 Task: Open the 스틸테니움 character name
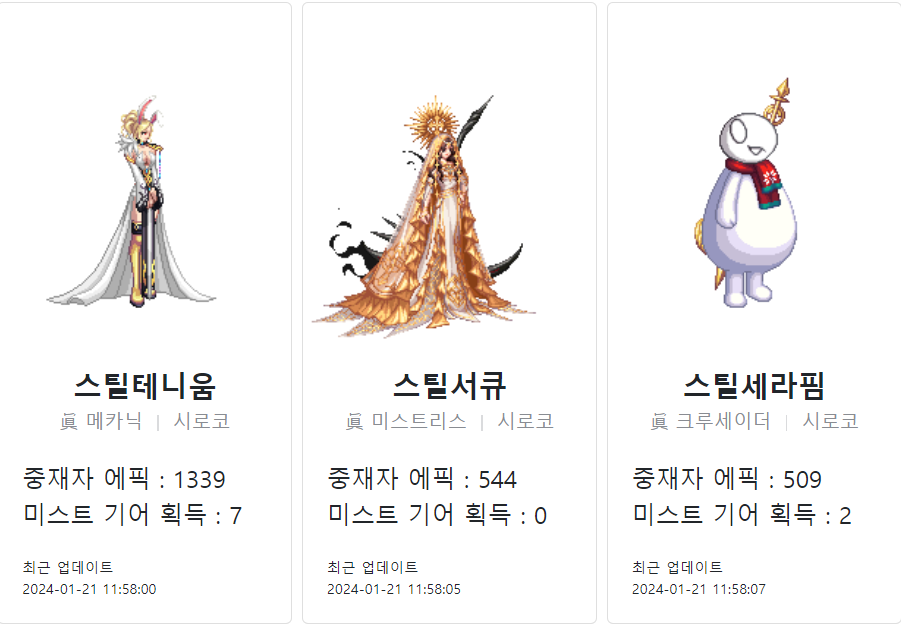(145, 385)
